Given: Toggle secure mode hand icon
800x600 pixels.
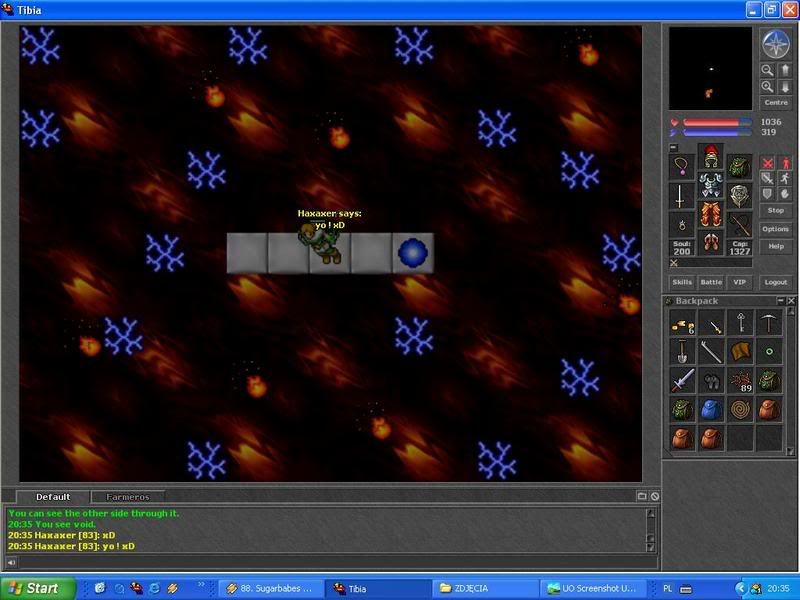Looking at the screenshot, I should (x=785, y=194).
